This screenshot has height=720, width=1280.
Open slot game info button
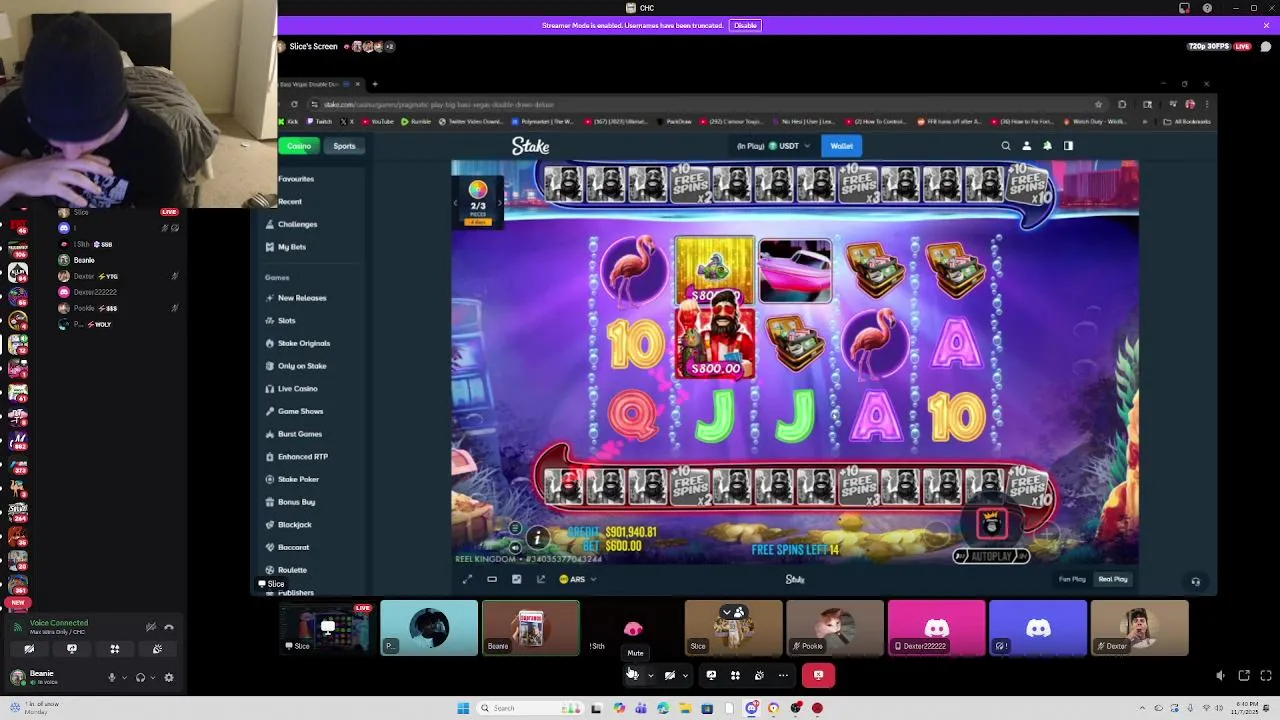[537, 538]
